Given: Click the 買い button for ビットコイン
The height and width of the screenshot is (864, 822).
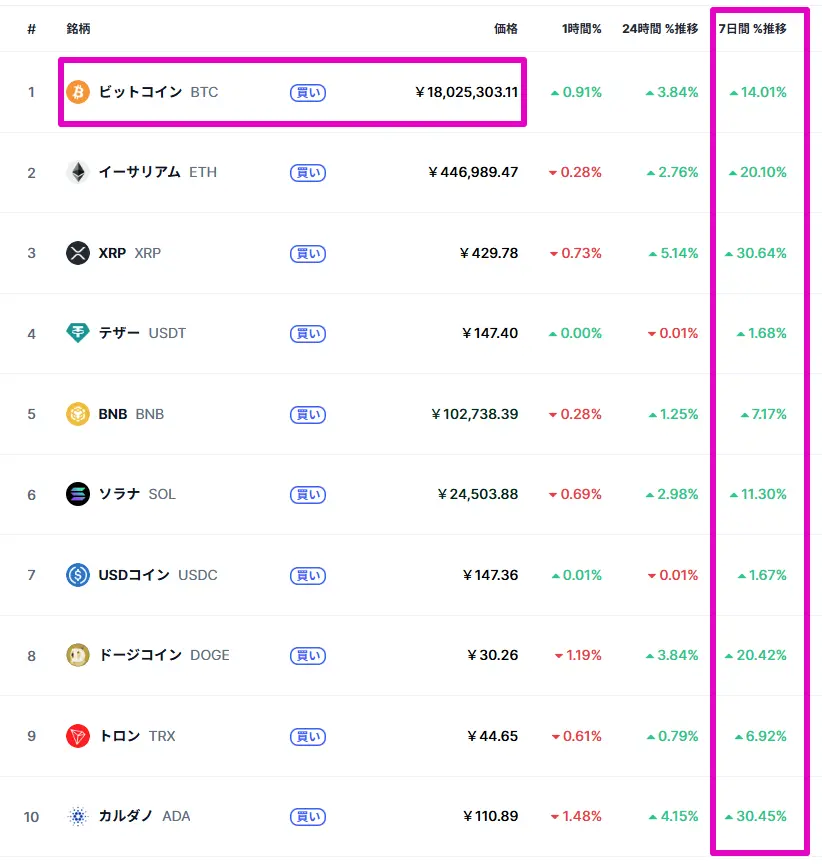Looking at the screenshot, I should tap(308, 93).
